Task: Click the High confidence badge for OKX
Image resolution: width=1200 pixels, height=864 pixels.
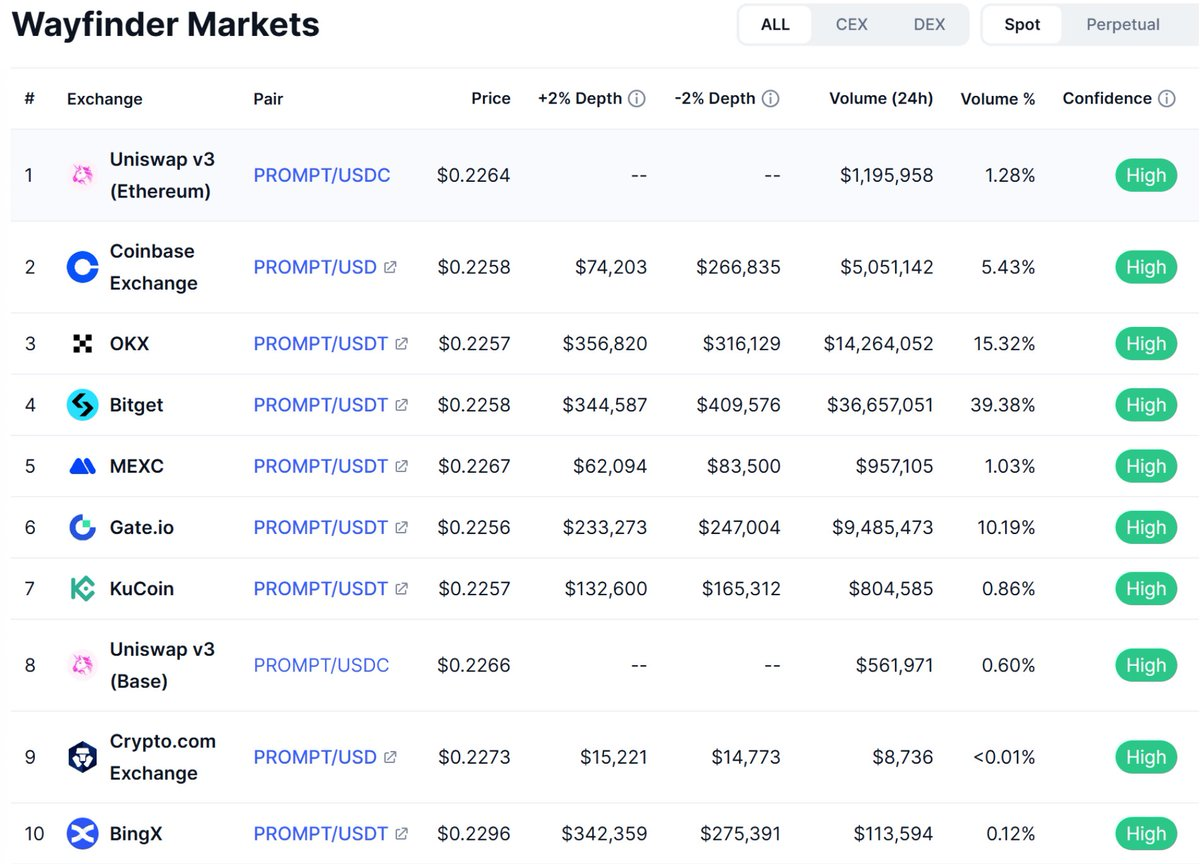Action: click(1146, 344)
